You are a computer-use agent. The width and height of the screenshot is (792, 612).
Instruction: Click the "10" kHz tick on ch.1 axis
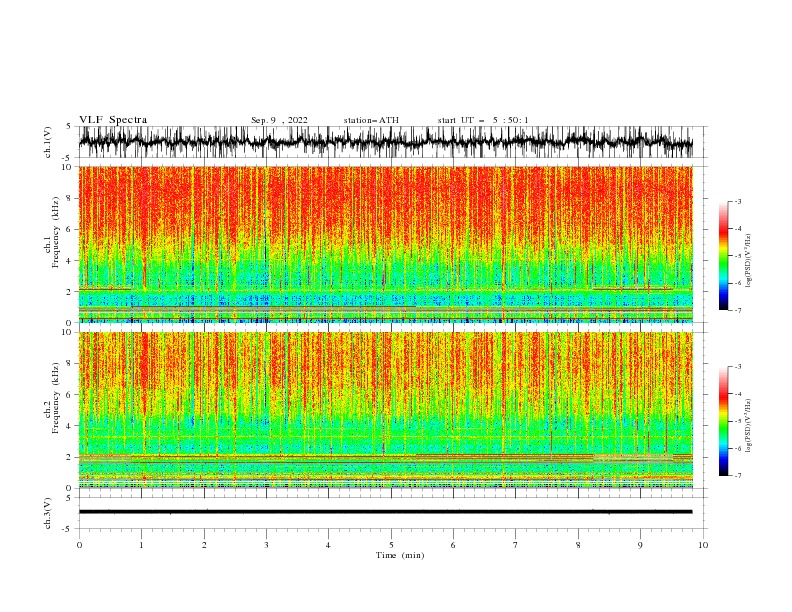click(67, 167)
